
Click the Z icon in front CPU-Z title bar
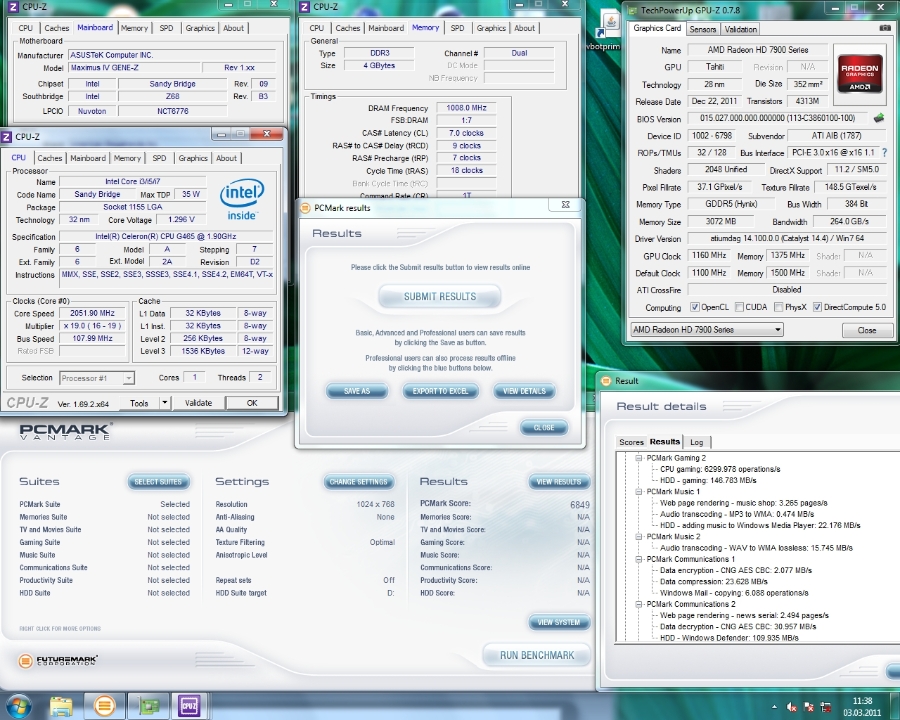click(x=6, y=137)
